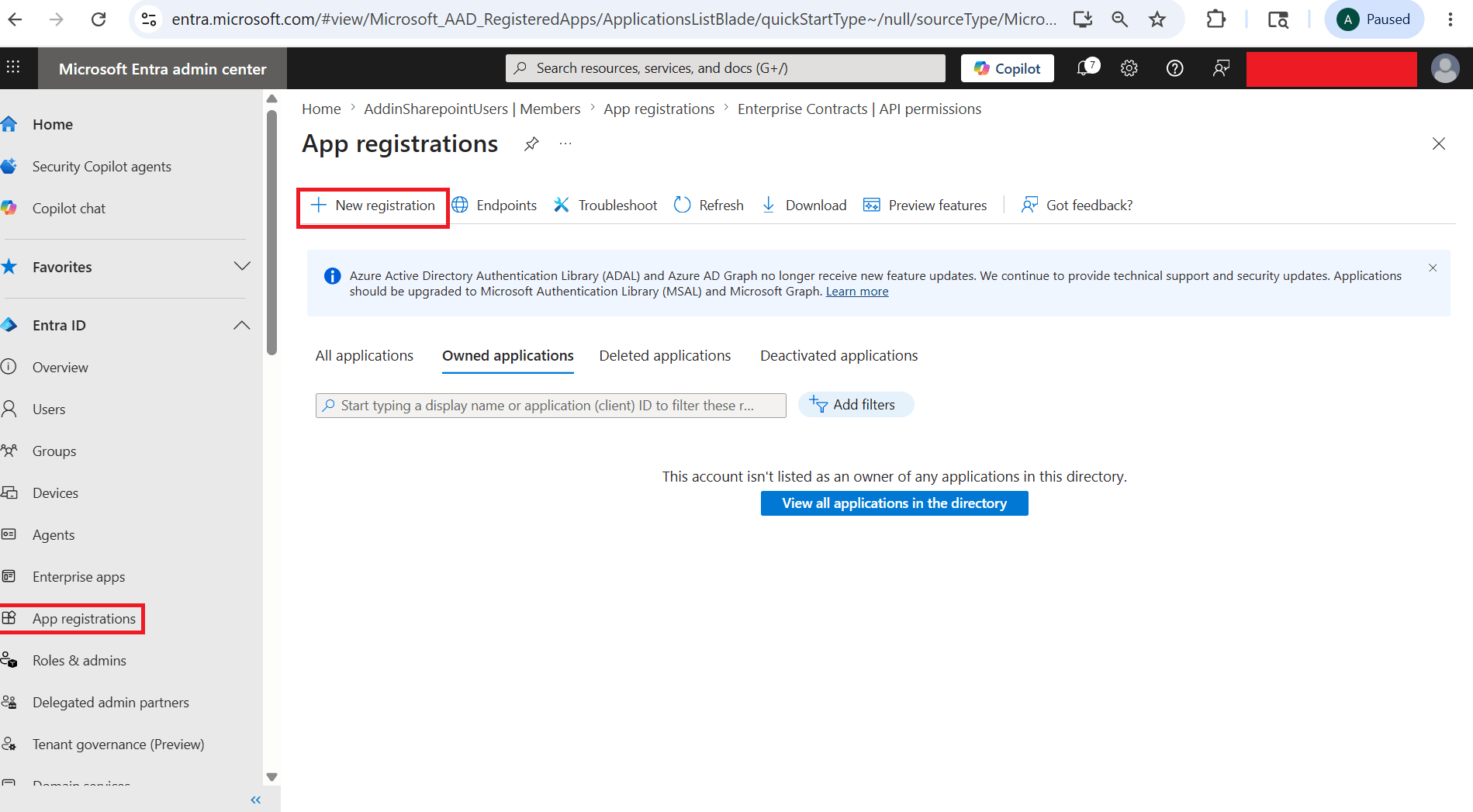Viewport: 1473px width, 812px height.
Task: Open the Deactivated applications tab
Action: (839, 356)
